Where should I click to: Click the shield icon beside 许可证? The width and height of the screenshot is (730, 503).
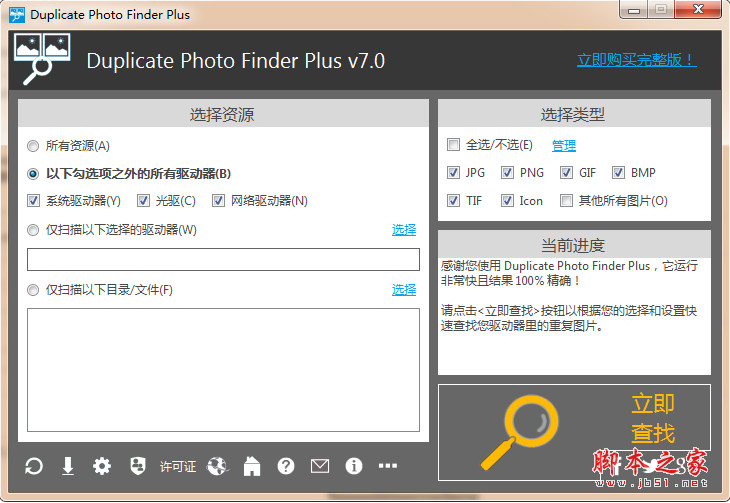tap(137, 466)
